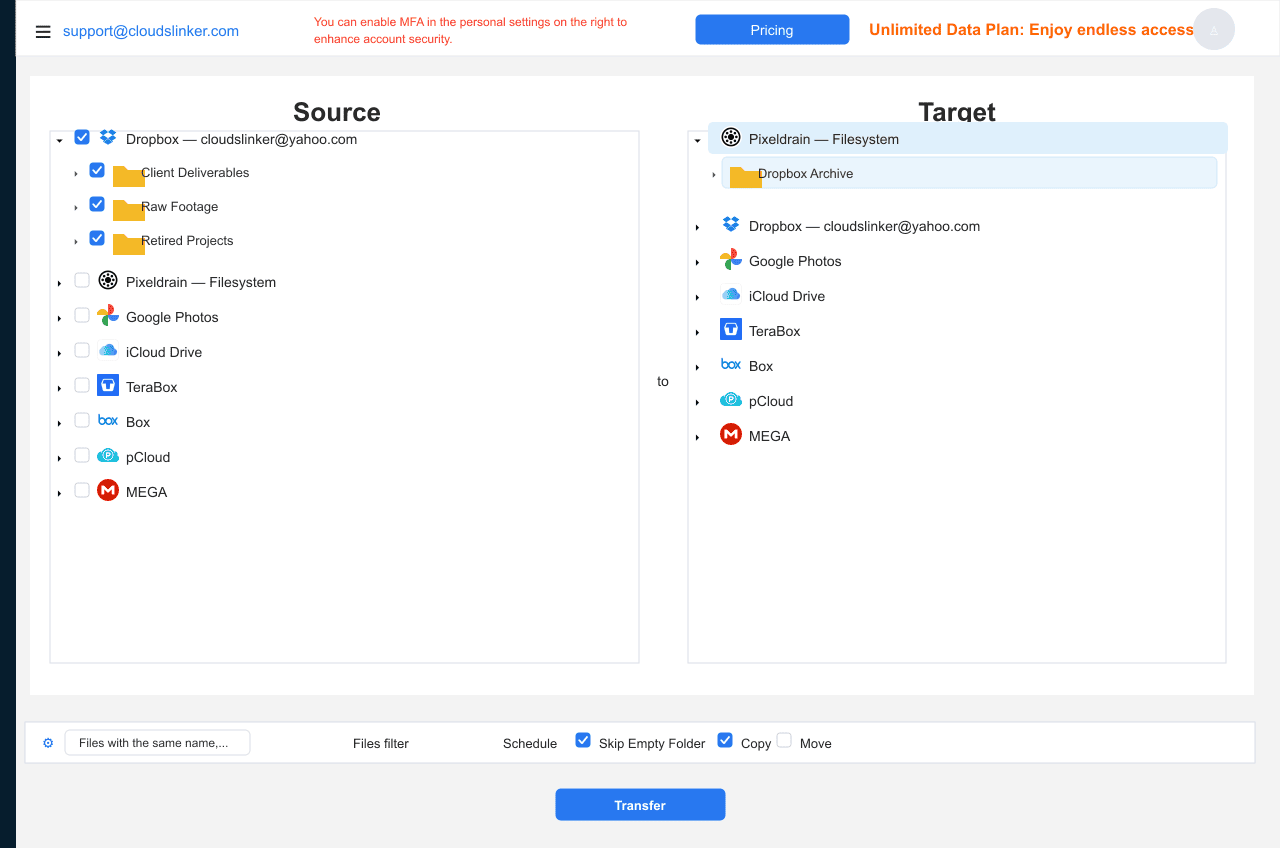Expand the Retired Projects folder
Screen dimensions: 1280x848
pos(76,242)
